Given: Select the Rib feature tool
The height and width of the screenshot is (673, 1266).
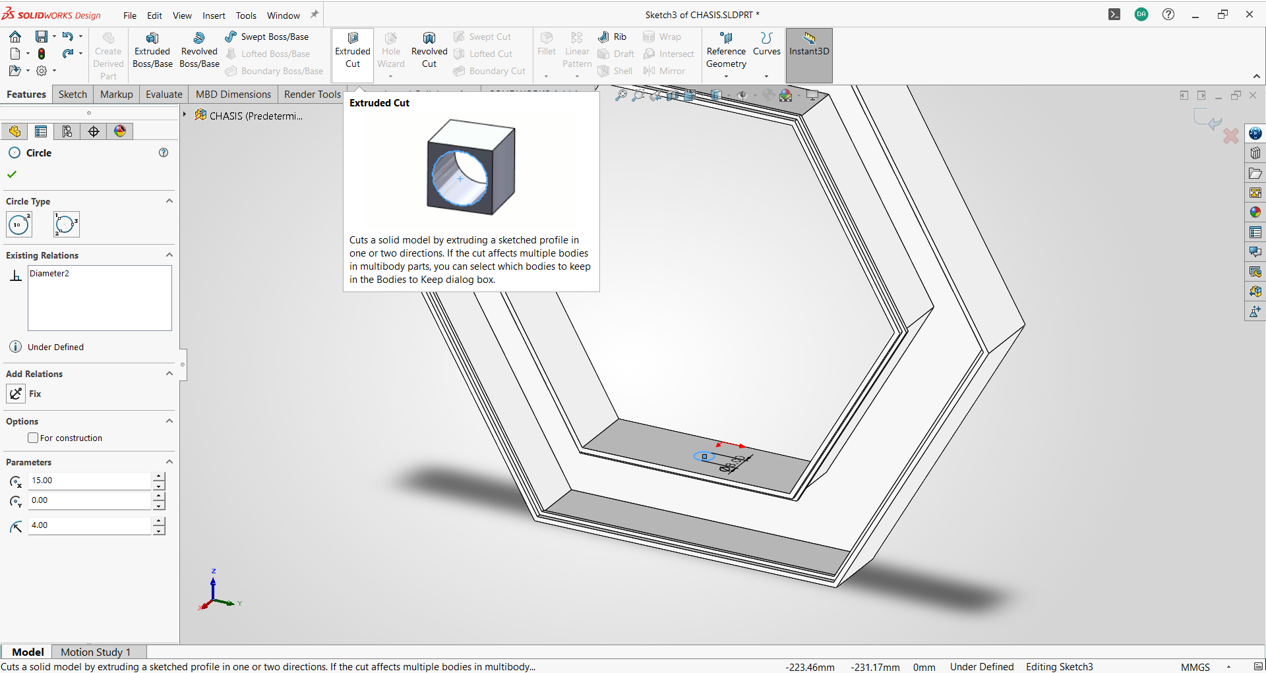Looking at the screenshot, I should point(611,36).
